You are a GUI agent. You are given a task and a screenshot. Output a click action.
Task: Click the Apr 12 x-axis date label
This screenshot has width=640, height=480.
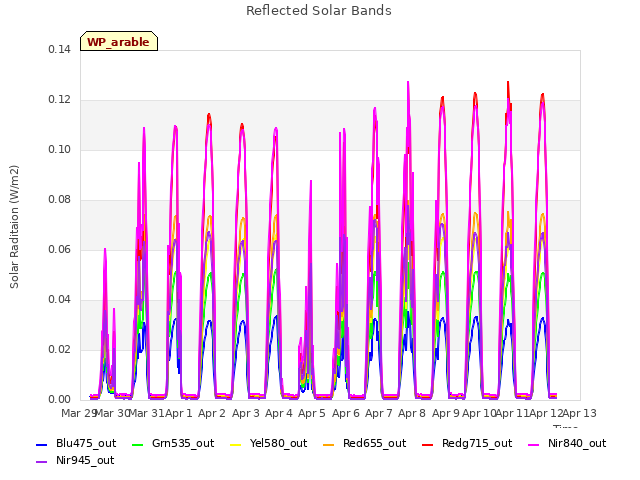(546, 413)
